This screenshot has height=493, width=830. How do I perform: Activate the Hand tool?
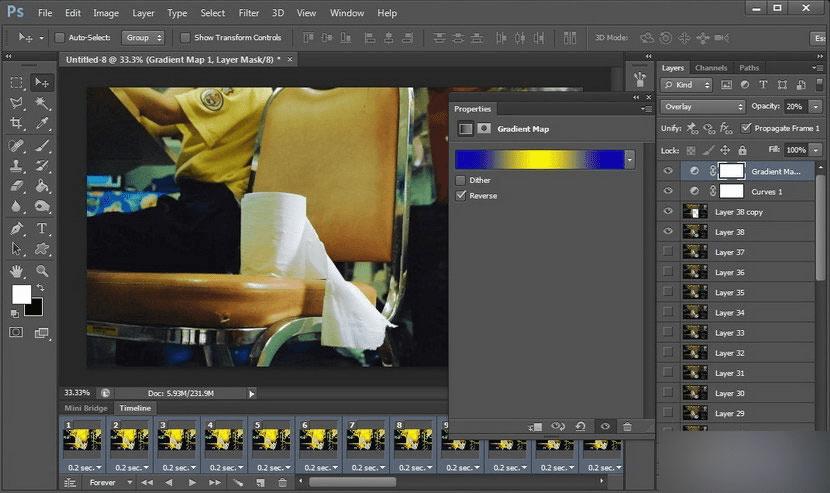[17, 270]
